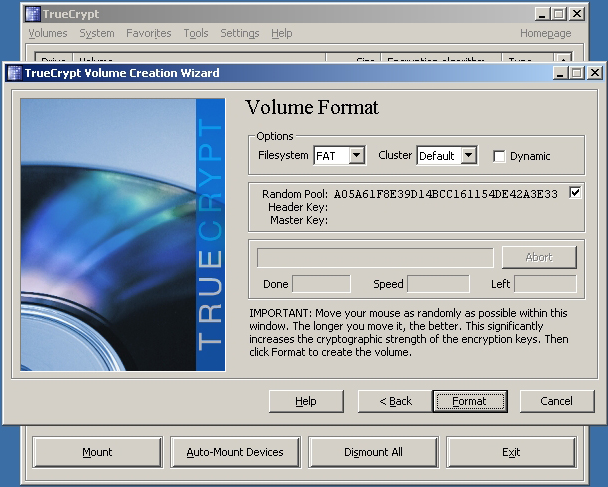The image size is (608, 487).
Task: Click the format progress bar
Action: (x=375, y=258)
